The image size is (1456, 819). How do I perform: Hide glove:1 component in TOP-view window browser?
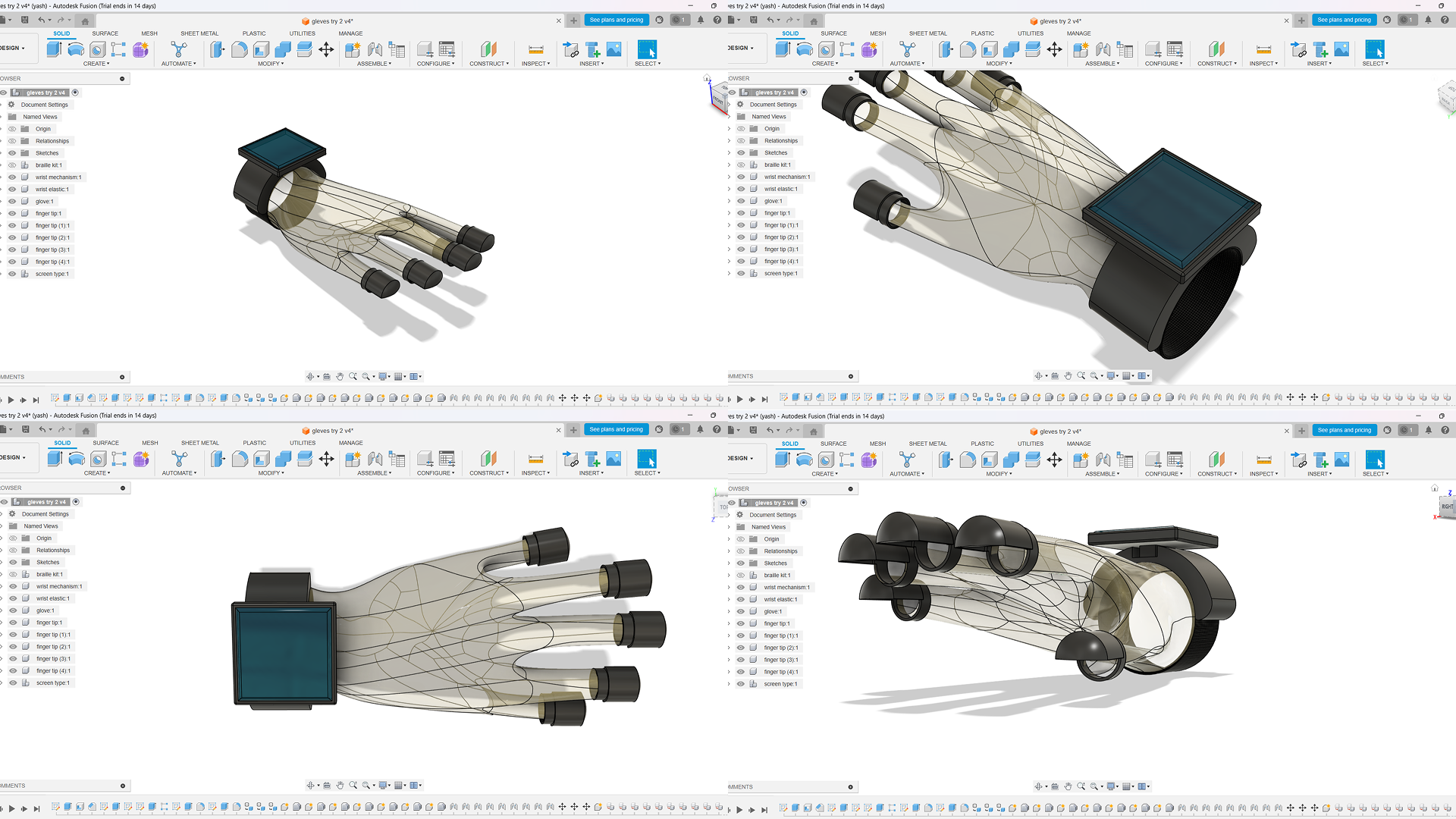pyautogui.click(x=13, y=610)
